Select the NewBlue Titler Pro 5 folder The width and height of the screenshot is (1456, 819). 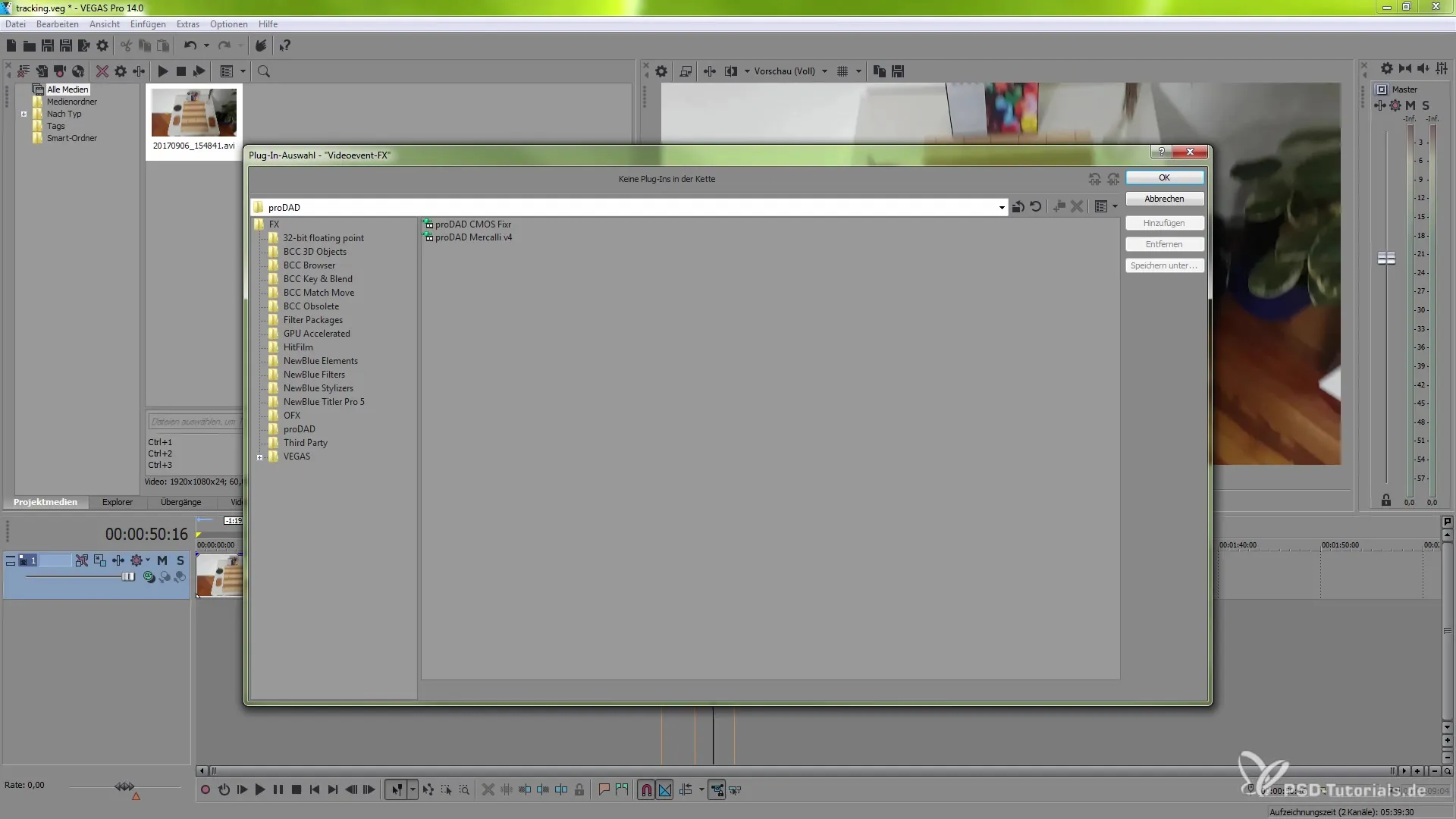(324, 402)
